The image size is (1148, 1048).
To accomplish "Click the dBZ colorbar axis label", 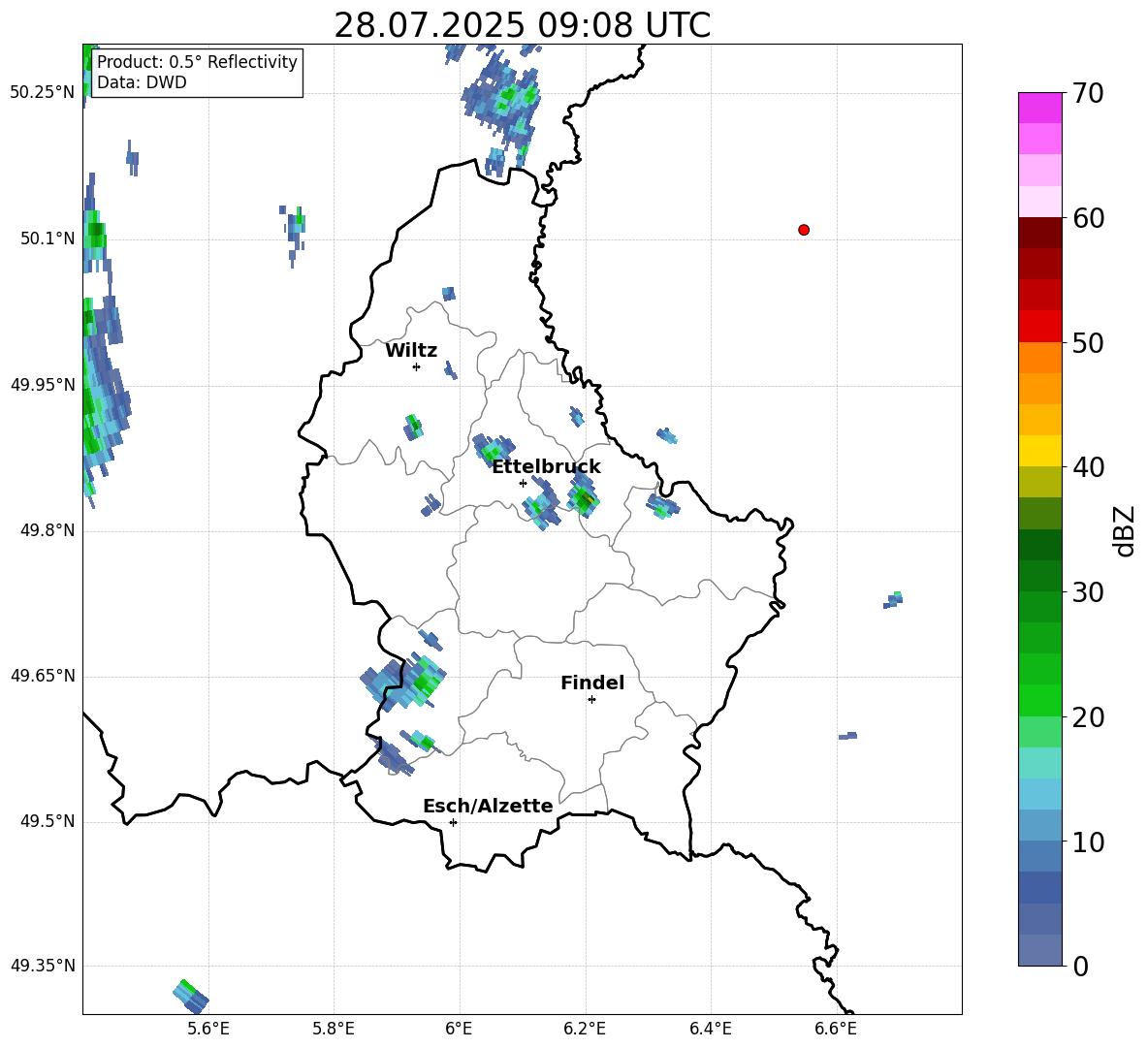I will click(1126, 530).
